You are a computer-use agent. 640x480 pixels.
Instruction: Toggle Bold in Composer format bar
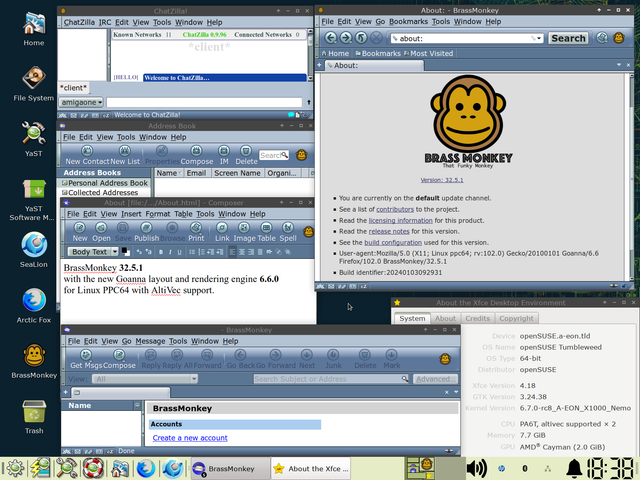[x=161, y=252]
